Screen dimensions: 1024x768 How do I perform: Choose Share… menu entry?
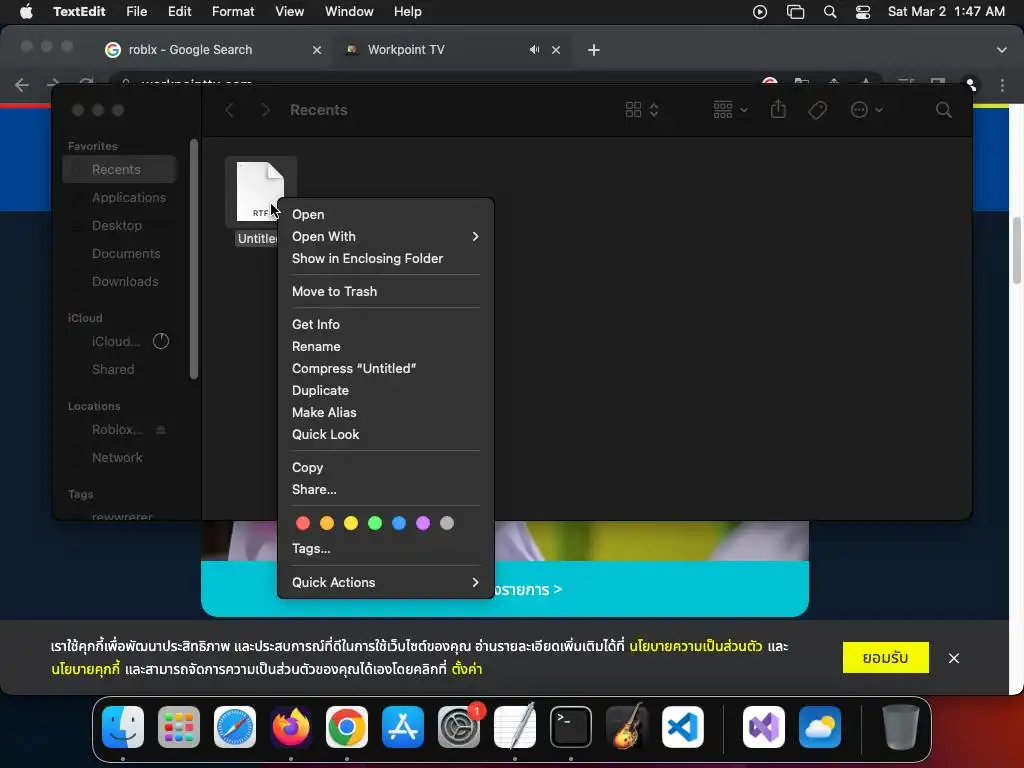coord(385,489)
